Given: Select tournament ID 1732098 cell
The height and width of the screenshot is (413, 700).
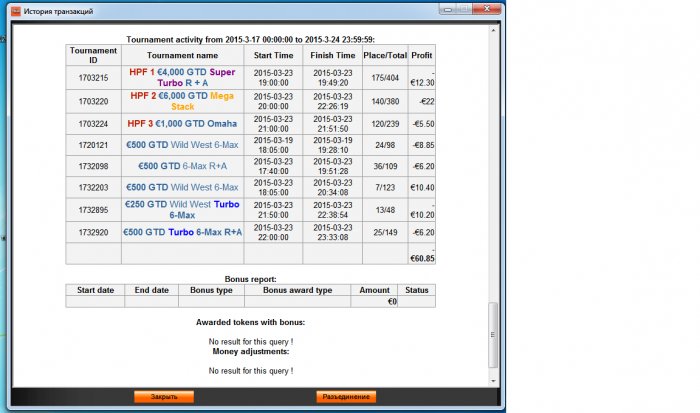Looking at the screenshot, I should (x=93, y=167).
